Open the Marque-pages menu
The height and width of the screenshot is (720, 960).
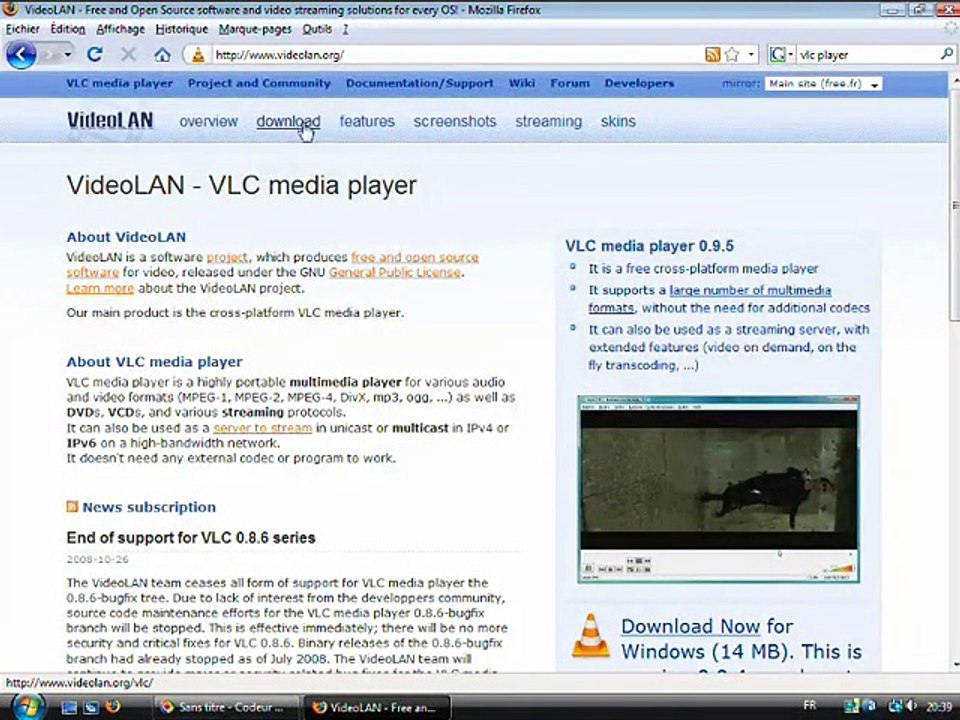click(255, 29)
